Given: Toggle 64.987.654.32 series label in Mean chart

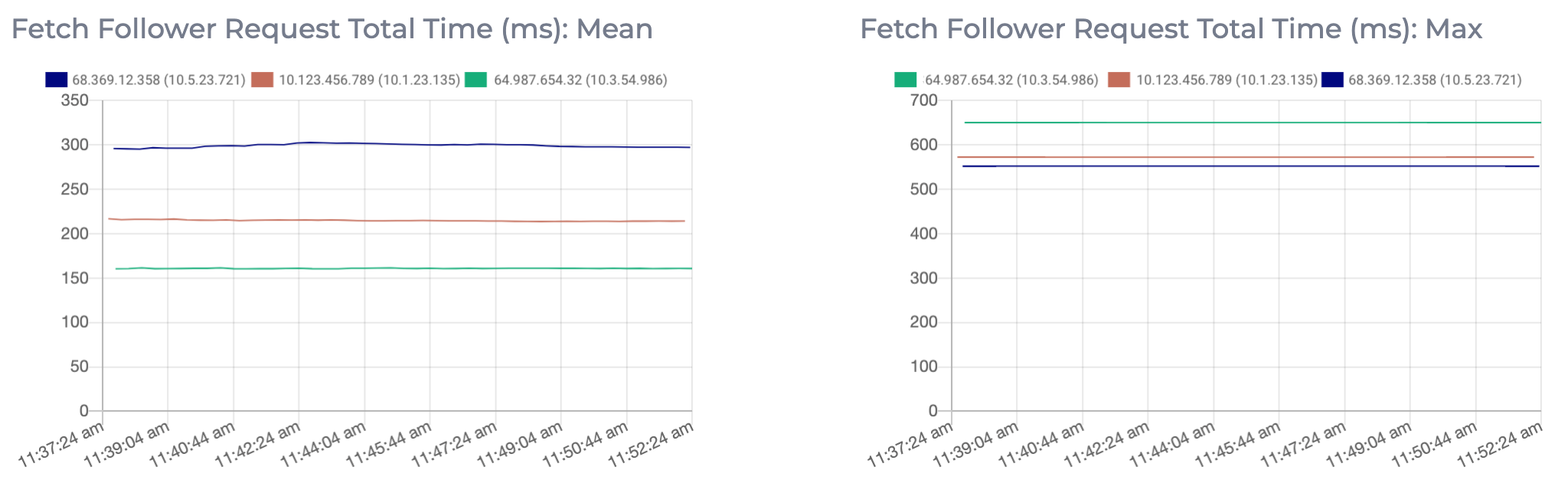Looking at the screenshot, I should tap(580, 80).
